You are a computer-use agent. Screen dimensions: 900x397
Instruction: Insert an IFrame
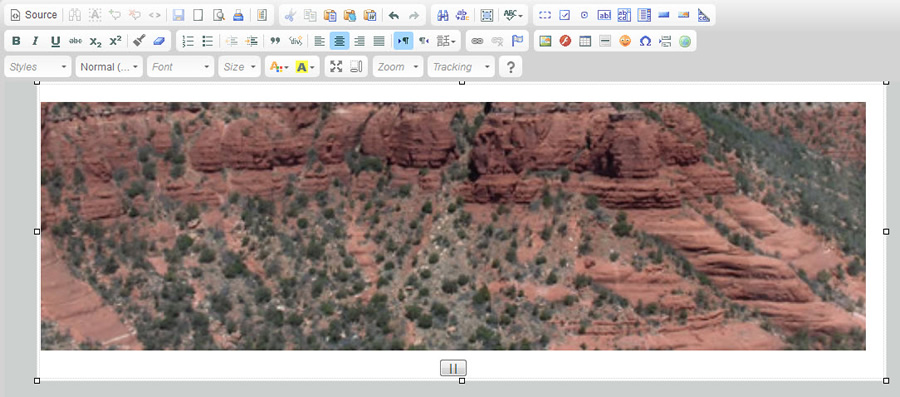tap(684, 41)
